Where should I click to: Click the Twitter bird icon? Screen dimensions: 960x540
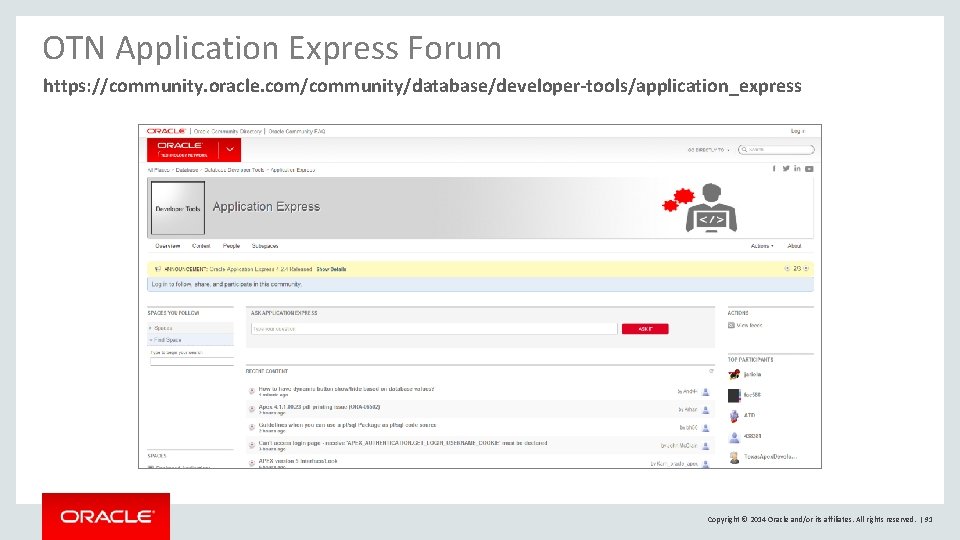(786, 168)
